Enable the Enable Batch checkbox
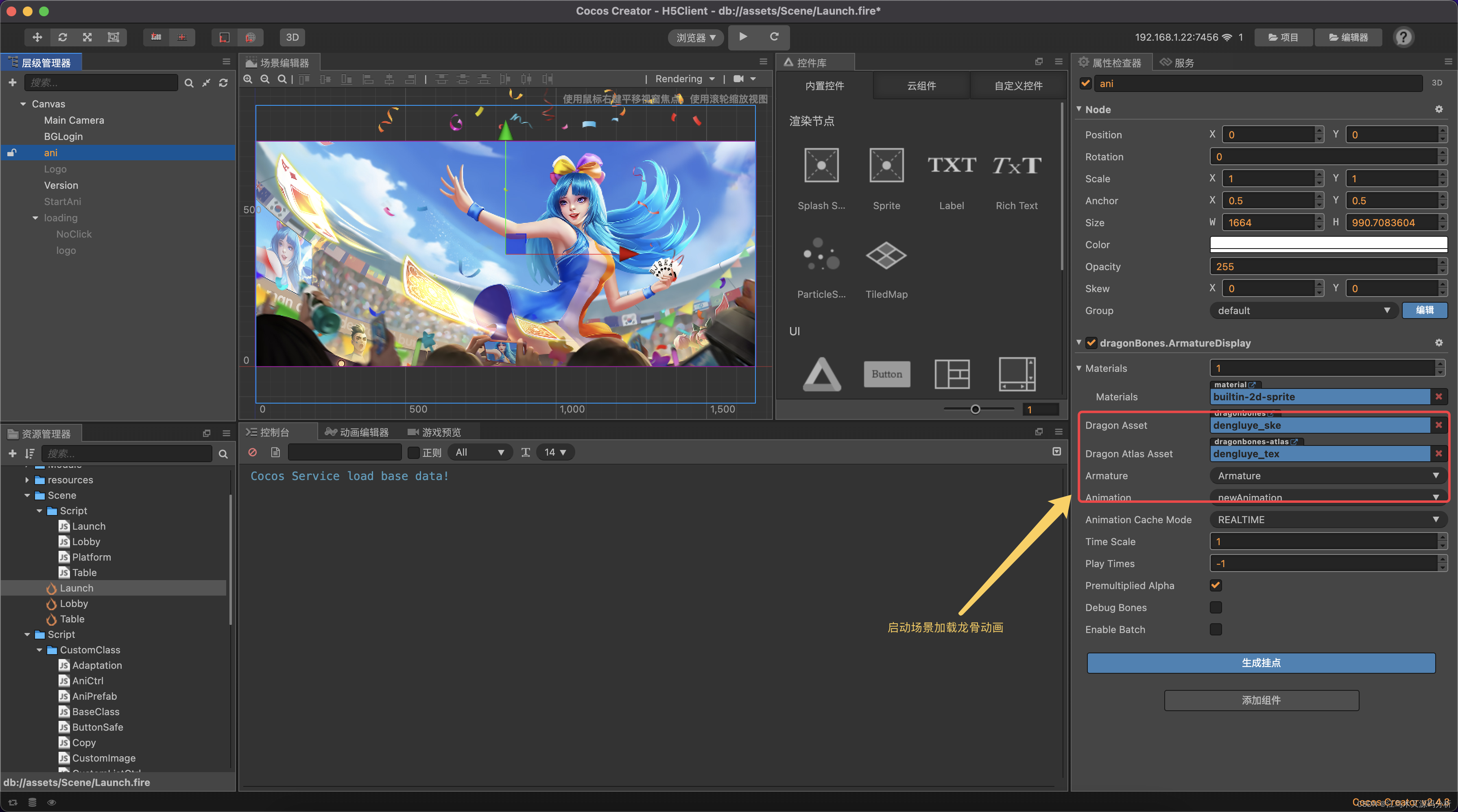 1216,629
